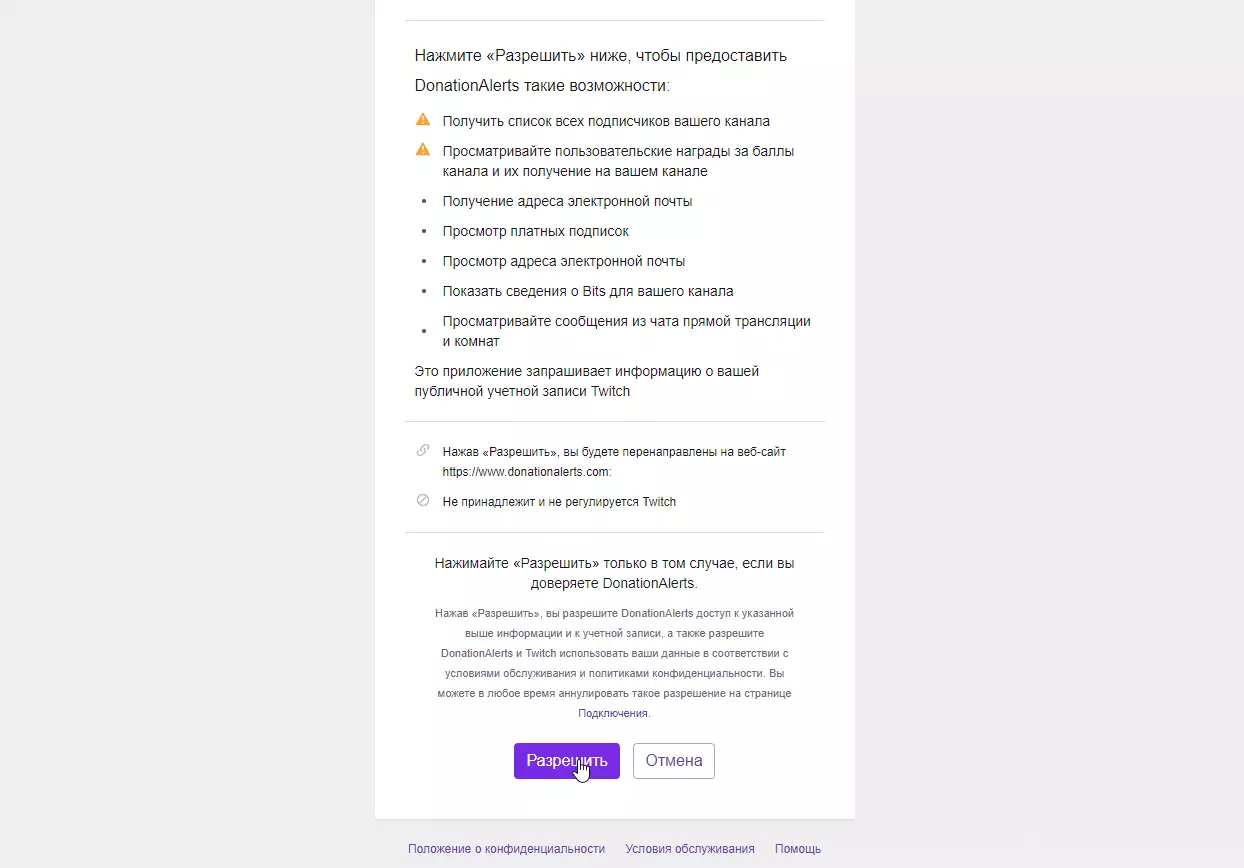Click the Получение адреса электронной почты item

[568, 201]
